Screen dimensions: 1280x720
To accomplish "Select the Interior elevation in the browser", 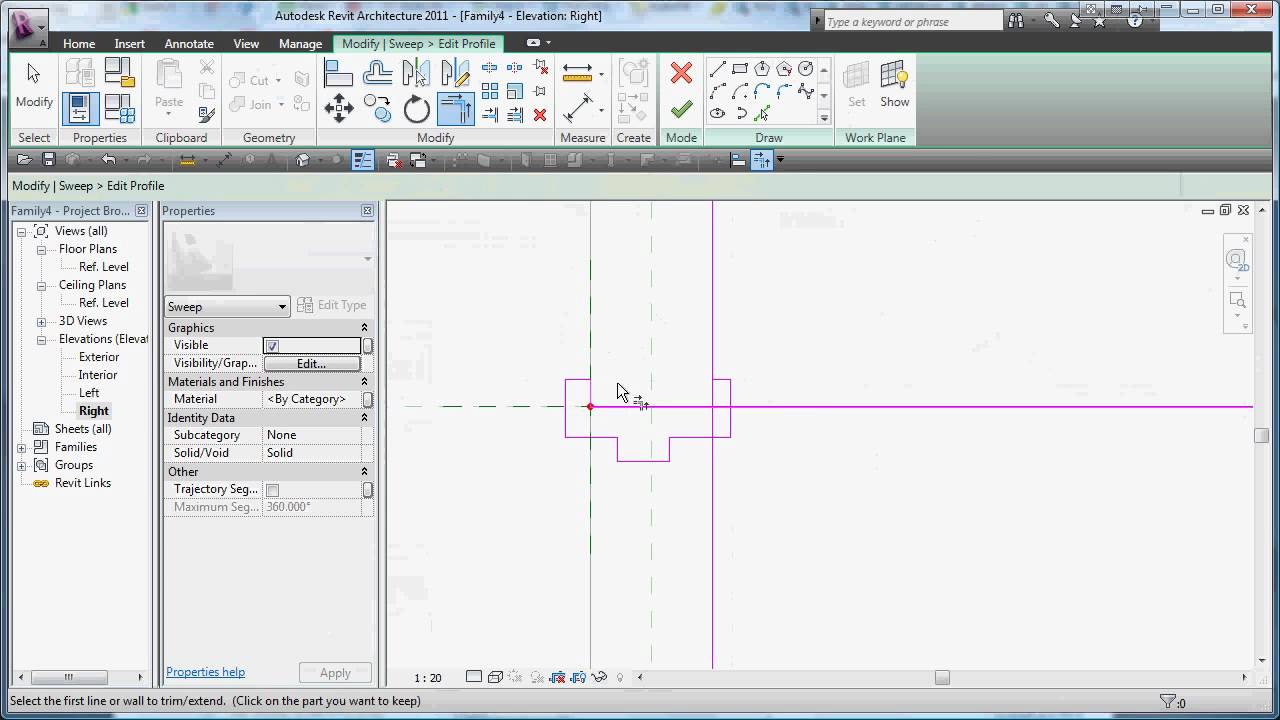I will click(x=98, y=375).
